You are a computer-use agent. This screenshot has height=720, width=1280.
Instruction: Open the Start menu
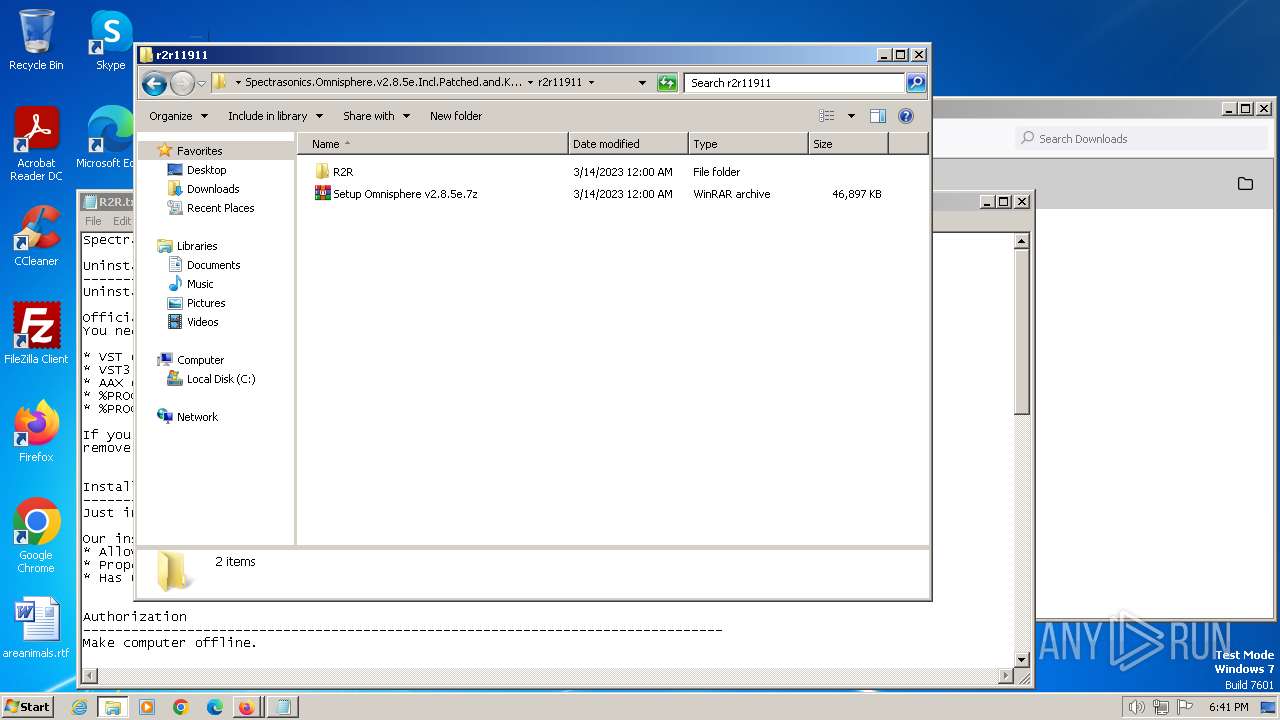tap(28, 706)
